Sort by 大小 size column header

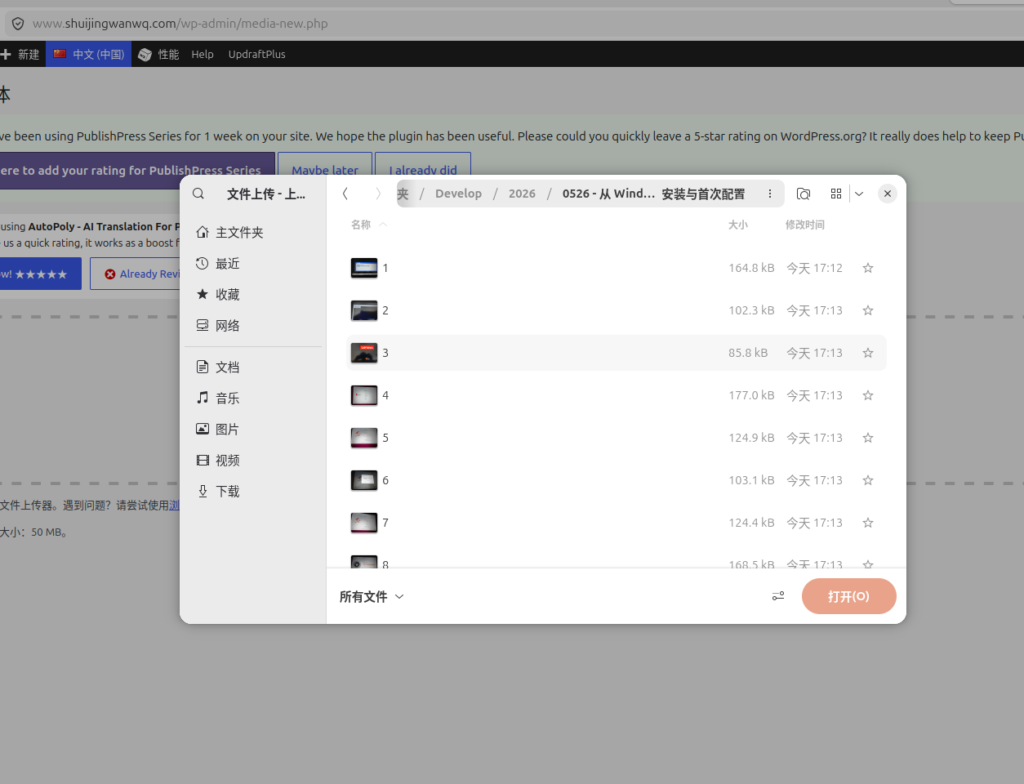click(x=738, y=225)
